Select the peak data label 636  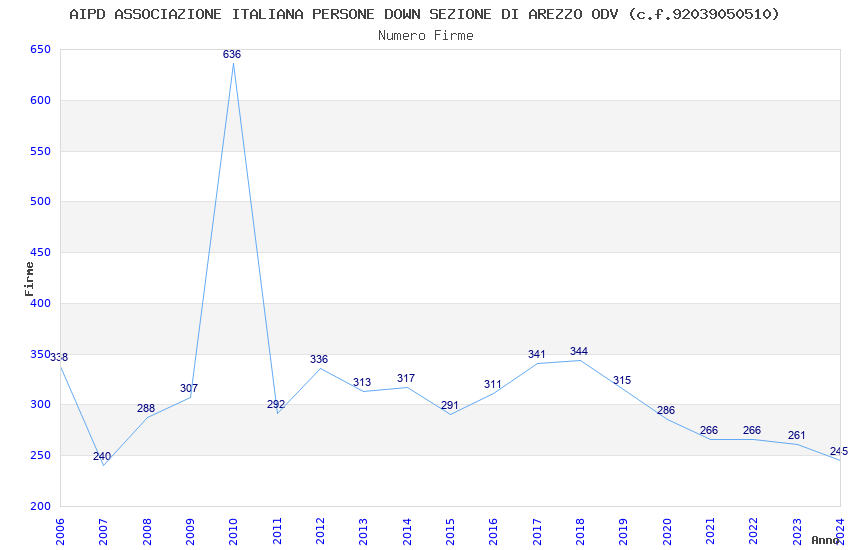[x=232, y=54]
